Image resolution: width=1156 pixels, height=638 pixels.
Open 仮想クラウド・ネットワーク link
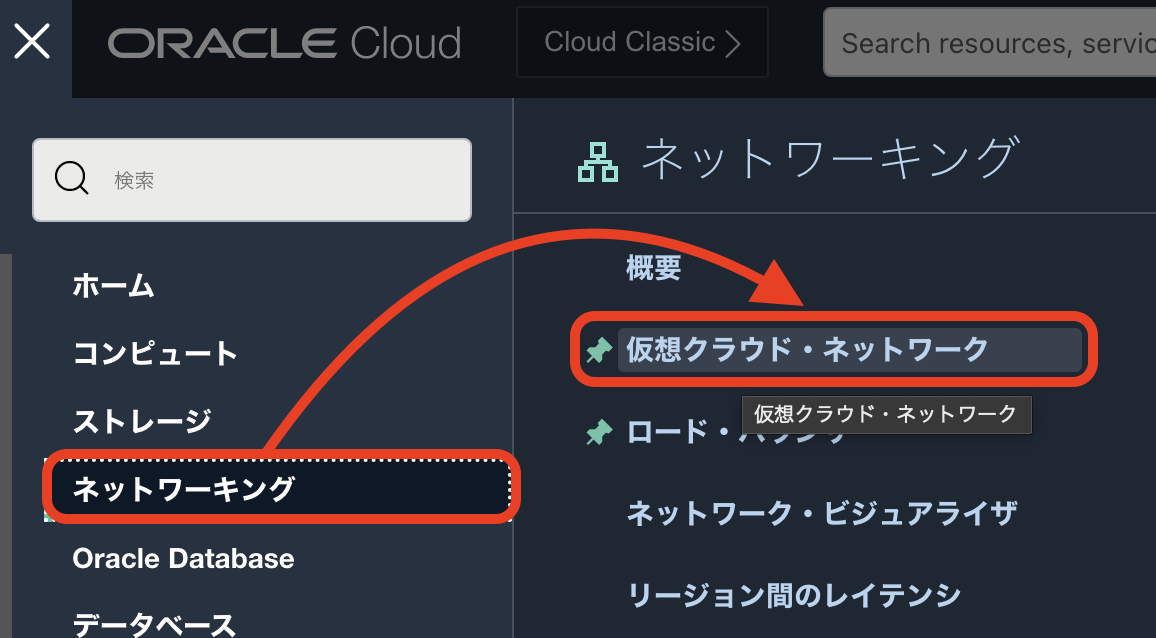click(x=807, y=349)
